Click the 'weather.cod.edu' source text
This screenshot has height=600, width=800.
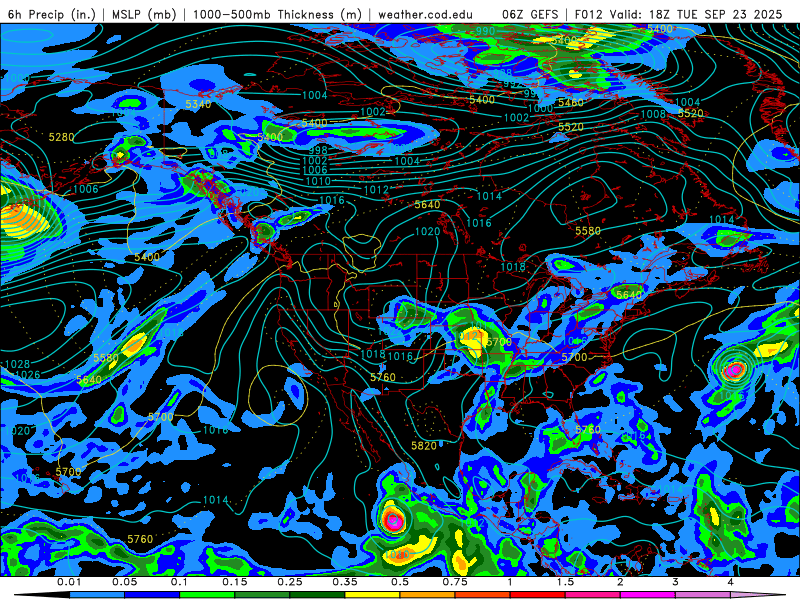click(x=425, y=14)
